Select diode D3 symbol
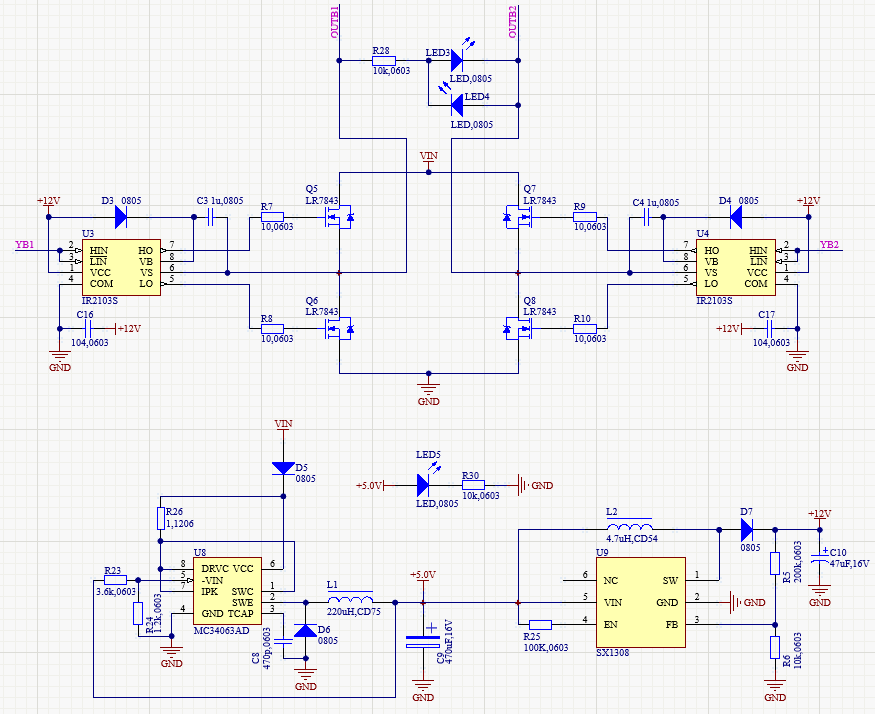The width and height of the screenshot is (875, 714). (x=121, y=217)
